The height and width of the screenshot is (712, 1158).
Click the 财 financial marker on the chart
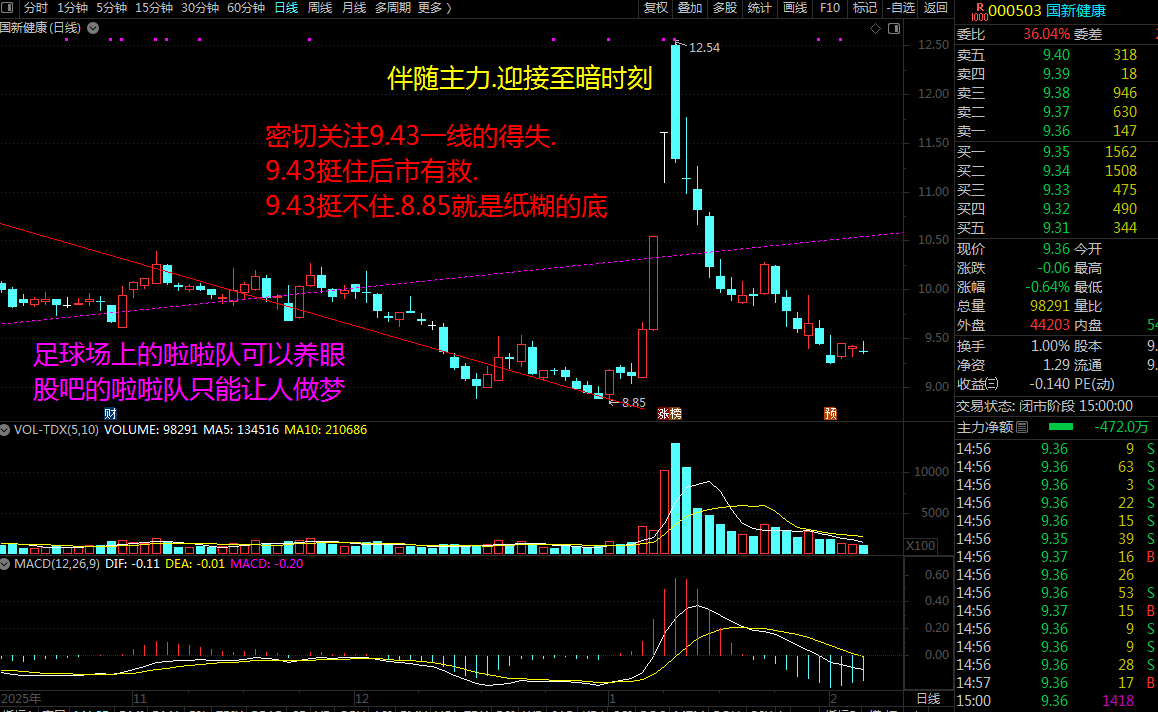pos(110,414)
